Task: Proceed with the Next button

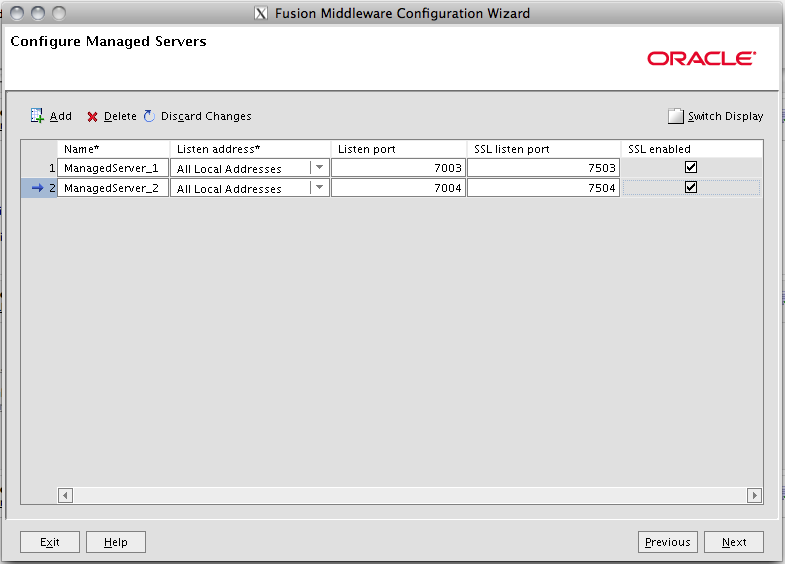Action: (734, 542)
